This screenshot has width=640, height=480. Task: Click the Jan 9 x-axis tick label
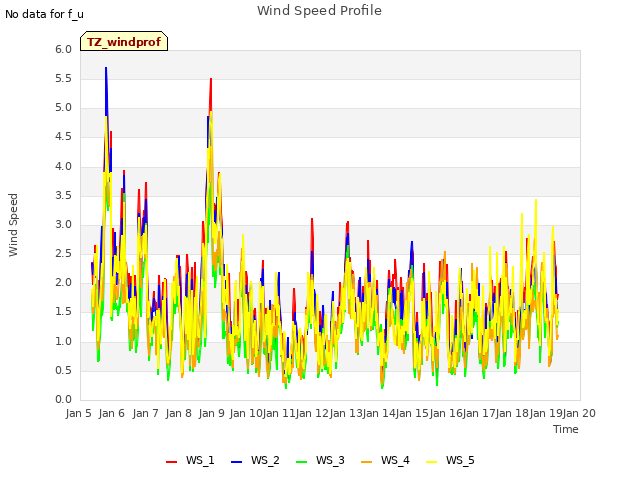211,413
